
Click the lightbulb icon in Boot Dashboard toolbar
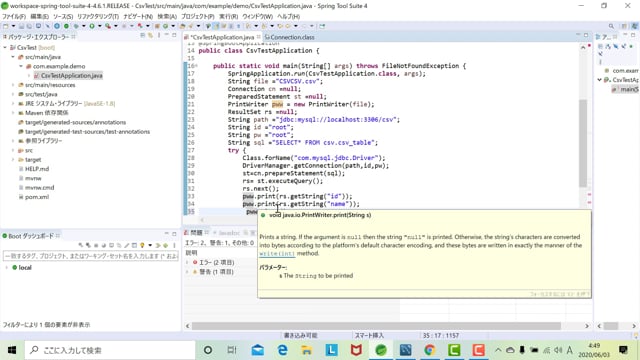pyautogui.click(x=142, y=245)
